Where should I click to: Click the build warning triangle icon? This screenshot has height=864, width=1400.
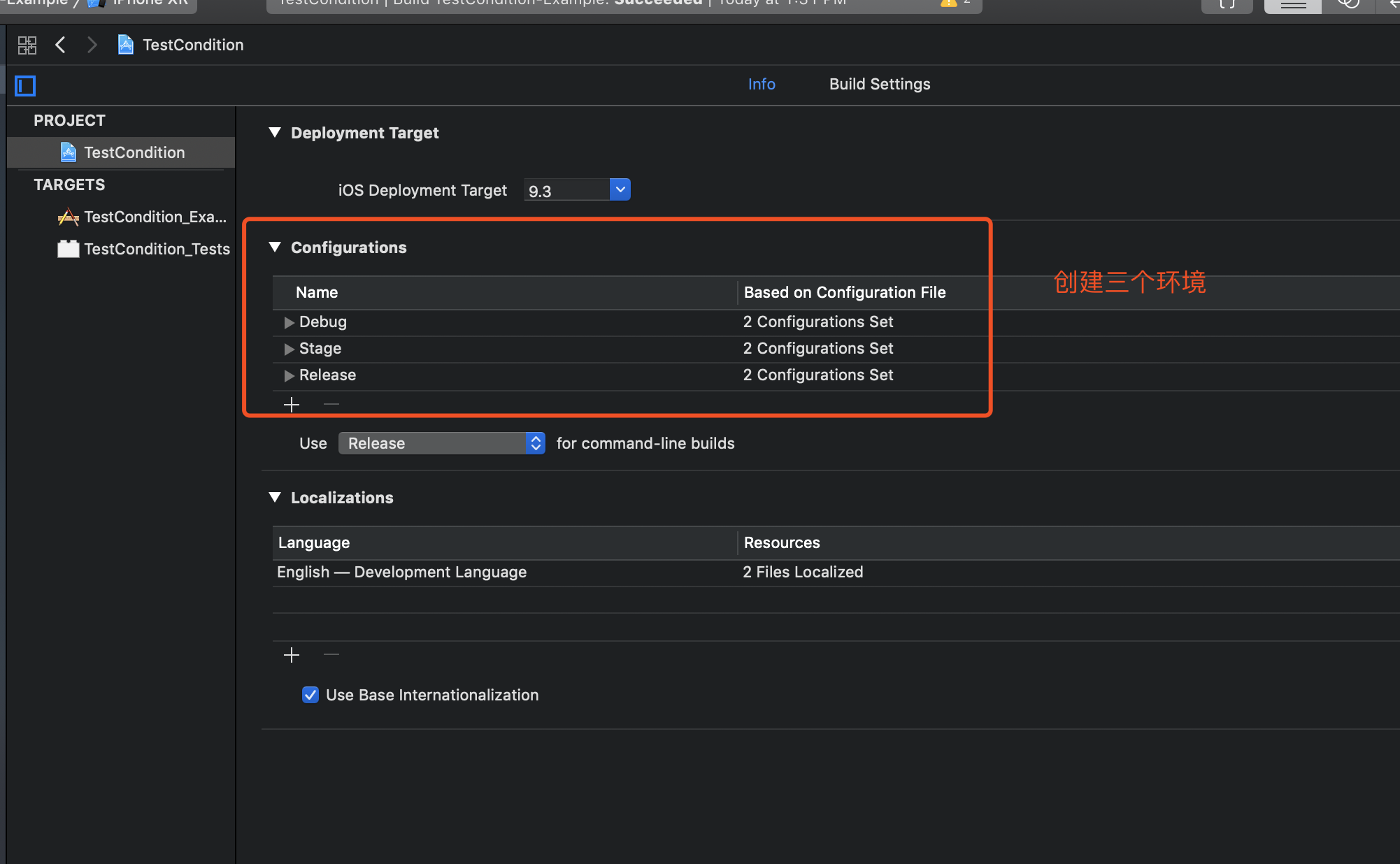(948, 3)
